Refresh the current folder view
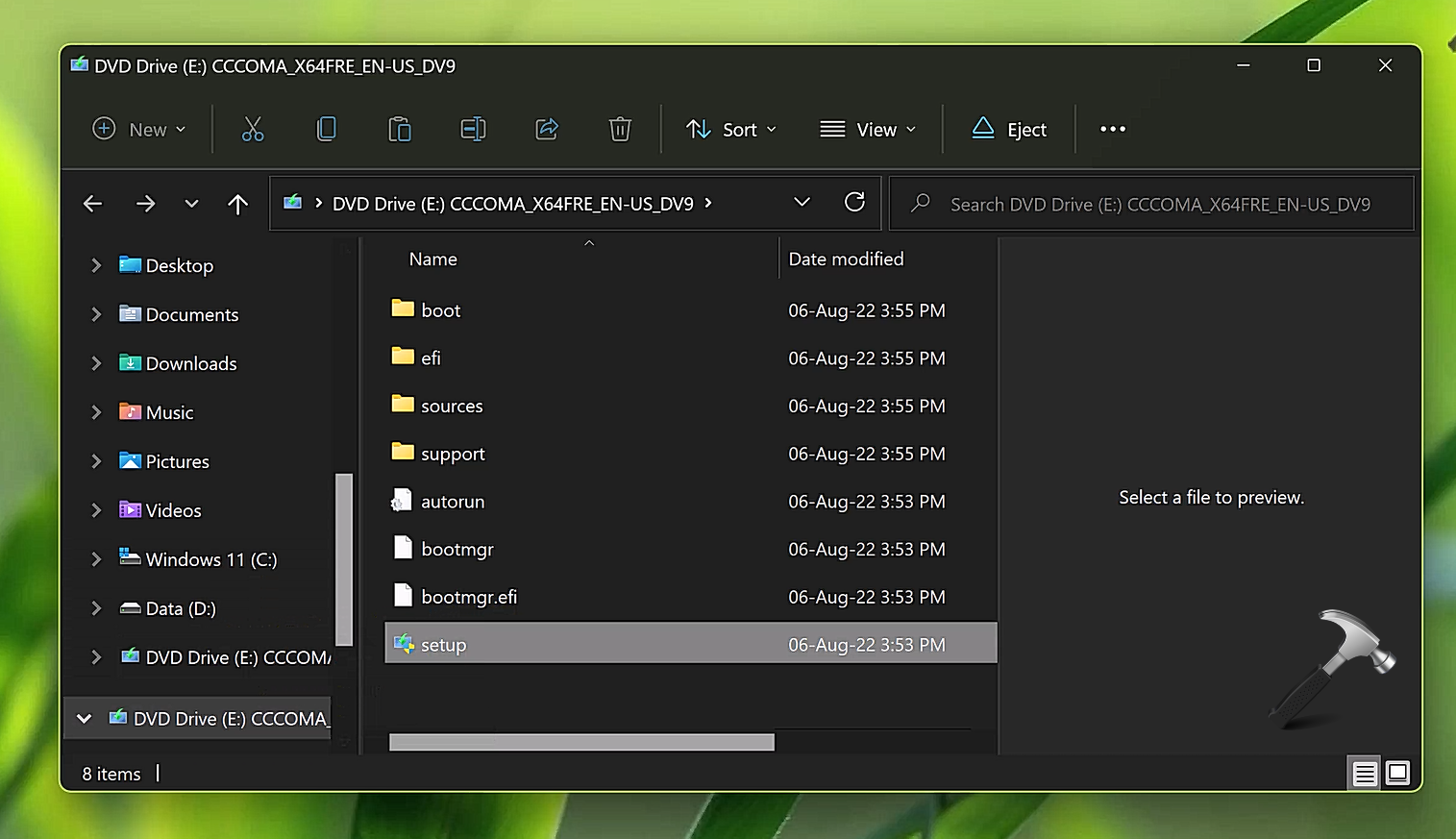Screen dimensions: 1456x839 [854, 203]
